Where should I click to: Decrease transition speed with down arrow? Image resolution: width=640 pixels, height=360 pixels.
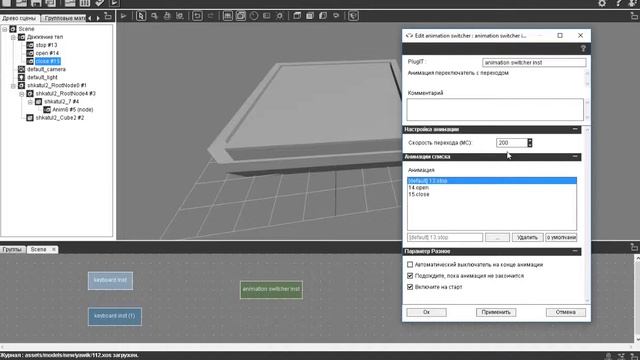pyautogui.click(x=530, y=145)
